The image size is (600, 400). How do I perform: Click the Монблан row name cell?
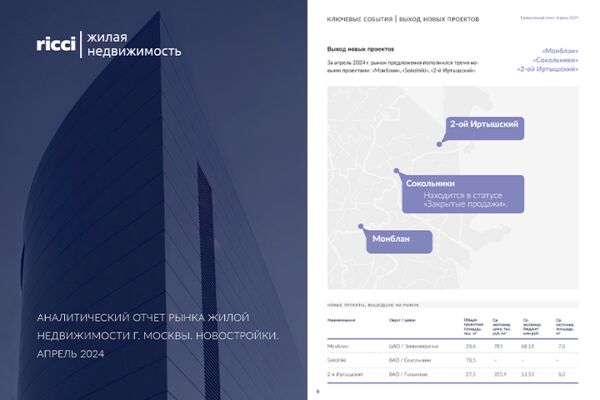point(338,346)
